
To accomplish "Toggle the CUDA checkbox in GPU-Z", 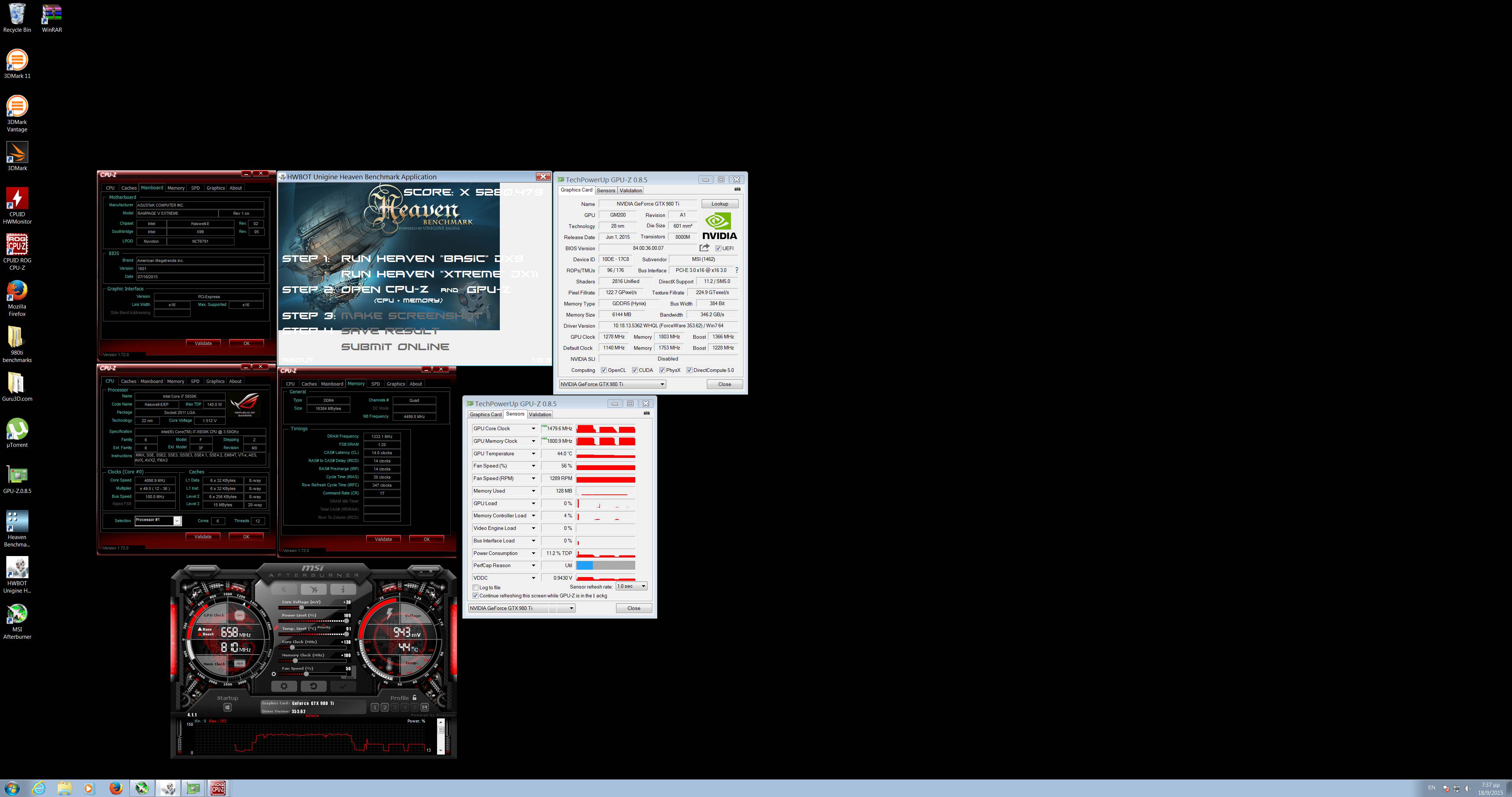I will [635, 370].
